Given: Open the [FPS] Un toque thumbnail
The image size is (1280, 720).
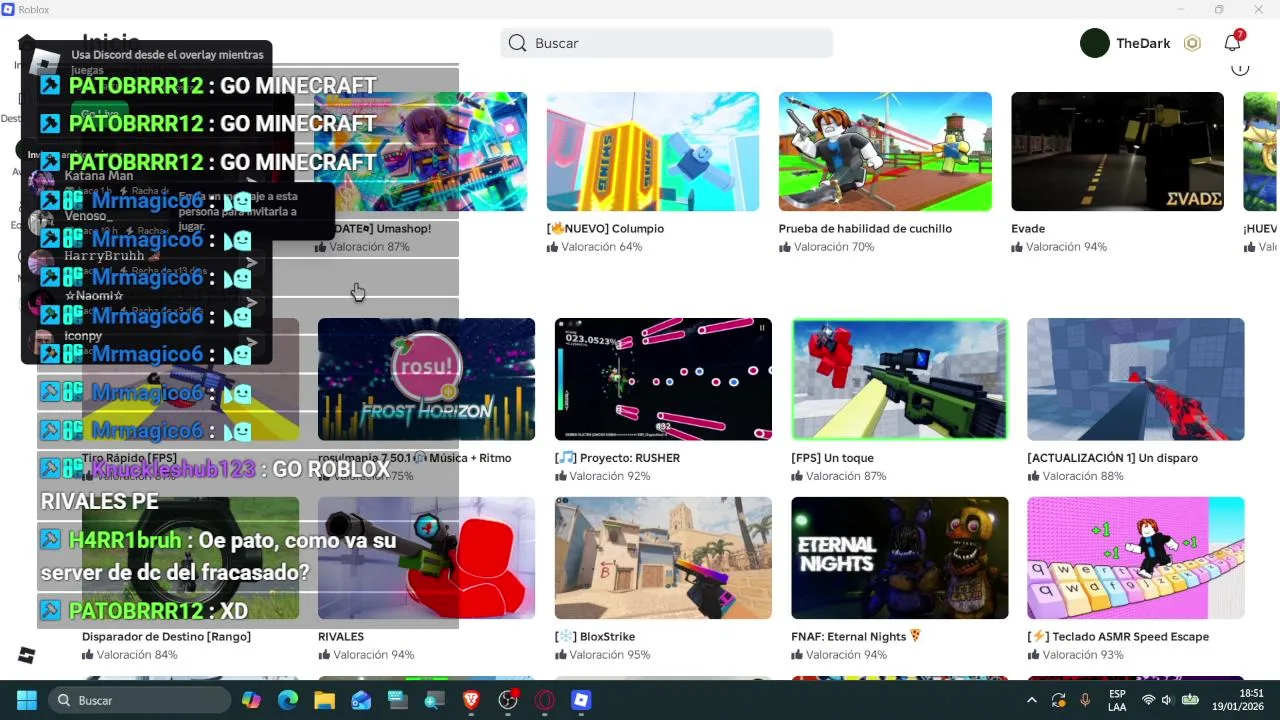Looking at the screenshot, I should pyautogui.click(x=900, y=379).
